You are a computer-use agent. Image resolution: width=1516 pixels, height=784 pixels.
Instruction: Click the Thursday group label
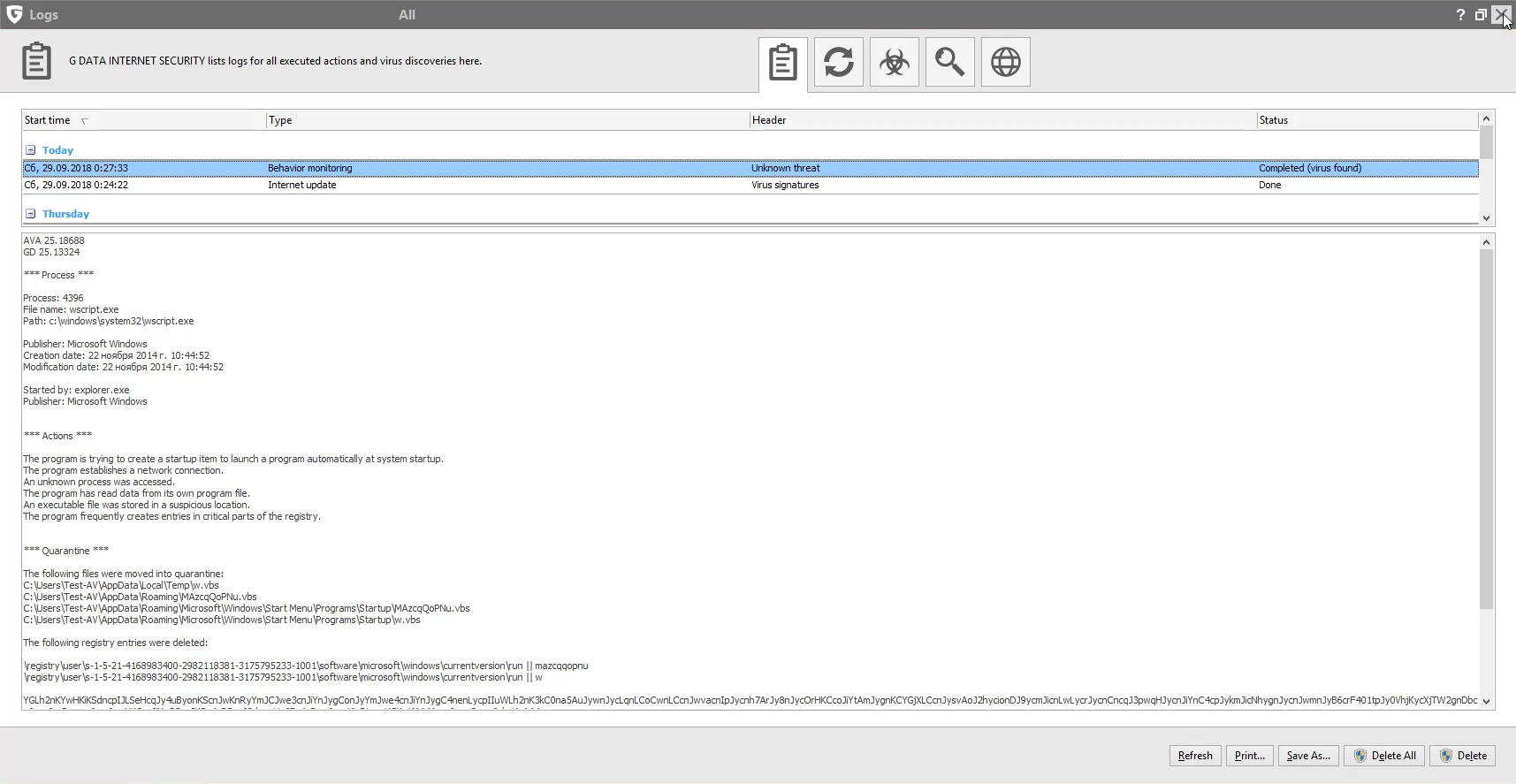(65, 214)
